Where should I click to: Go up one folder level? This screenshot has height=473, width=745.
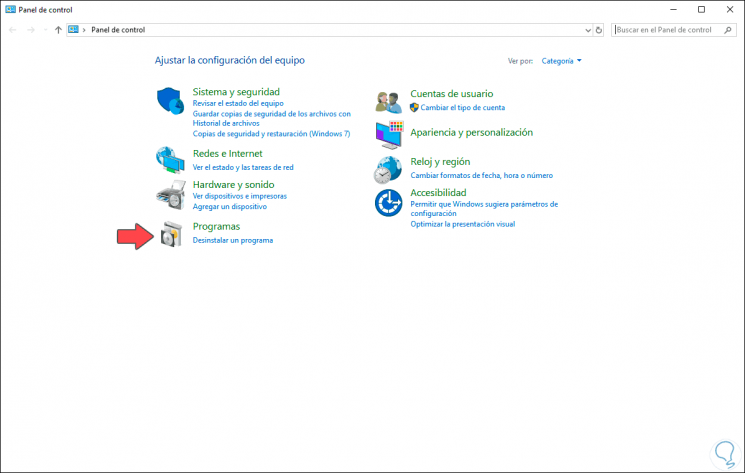tap(58, 30)
